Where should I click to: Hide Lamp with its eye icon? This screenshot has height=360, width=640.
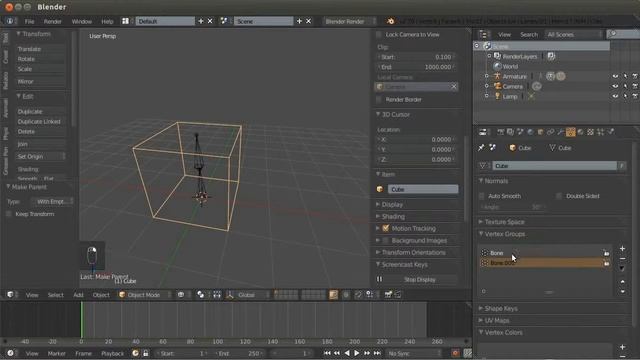[x=615, y=96]
